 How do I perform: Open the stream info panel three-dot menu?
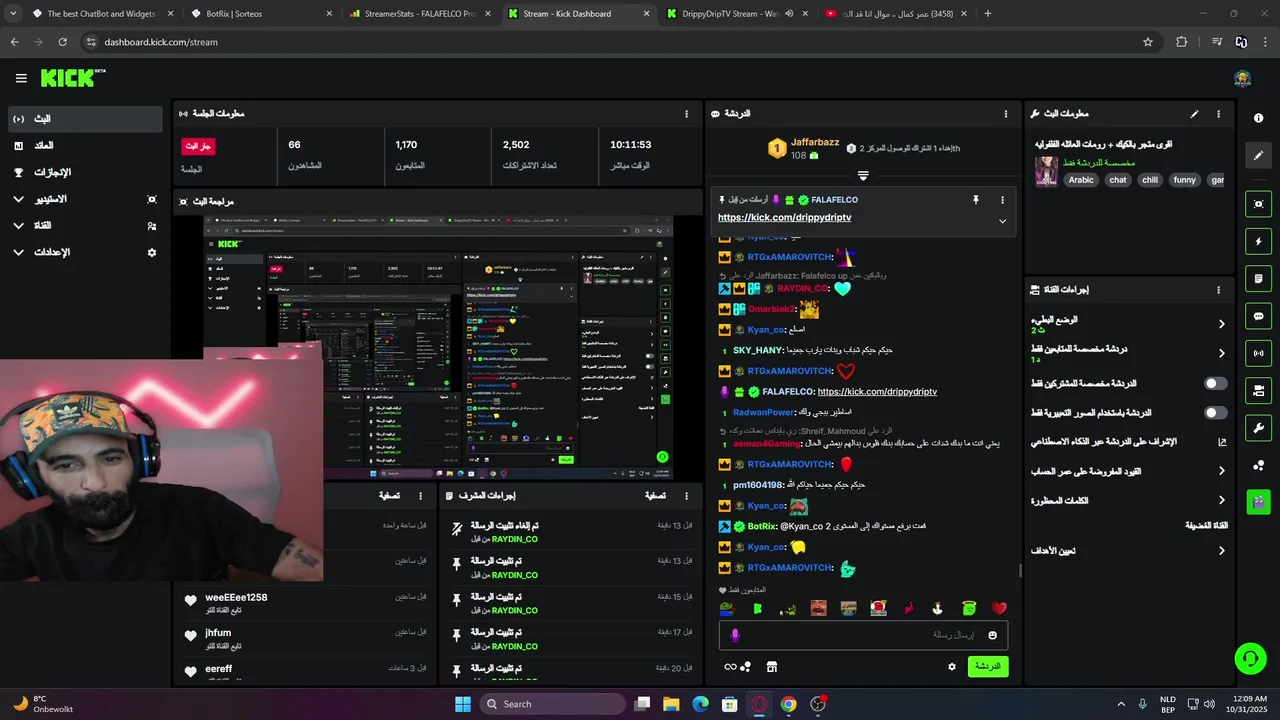pos(1218,114)
